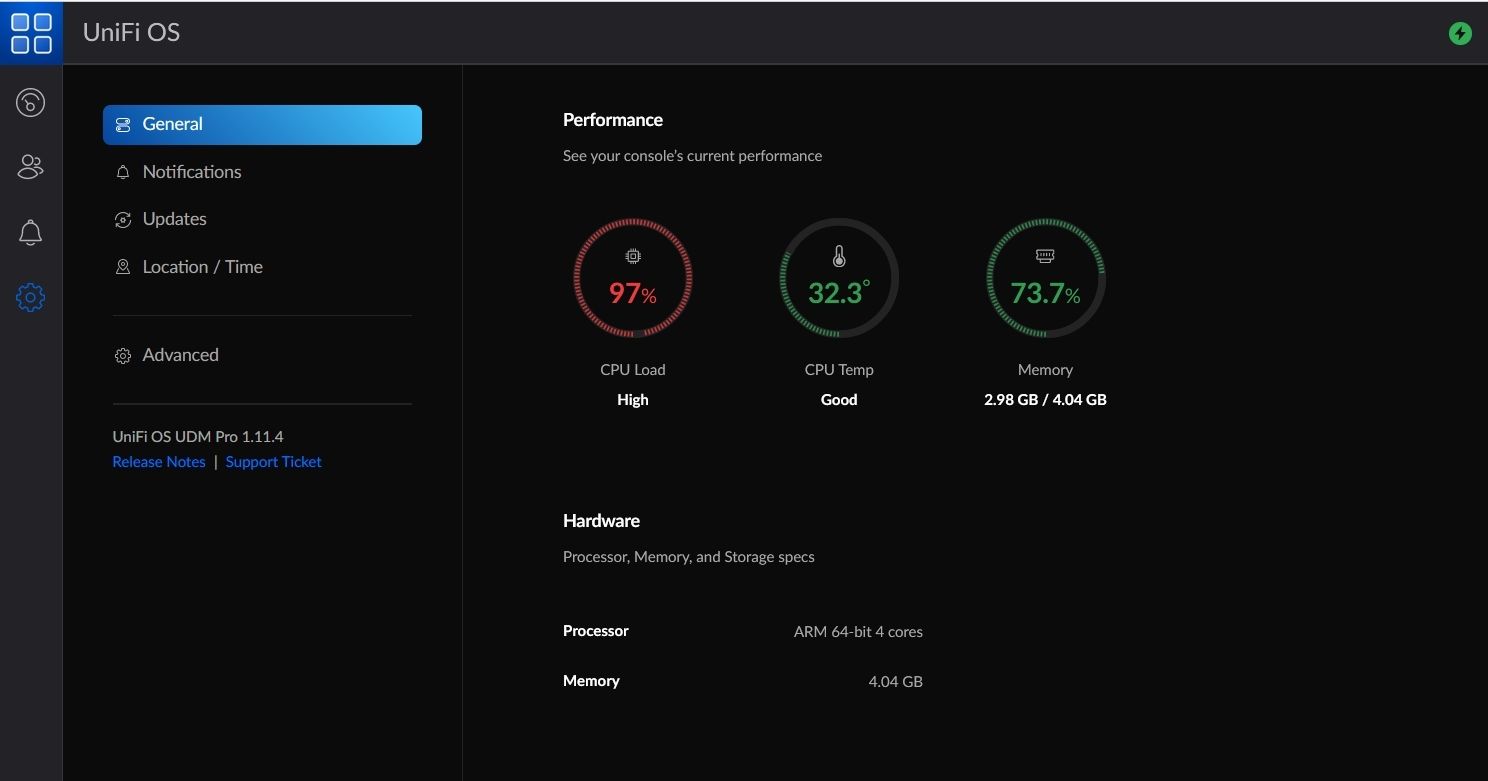Open the Location / Time section
The height and width of the screenshot is (781, 1488).
click(203, 267)
